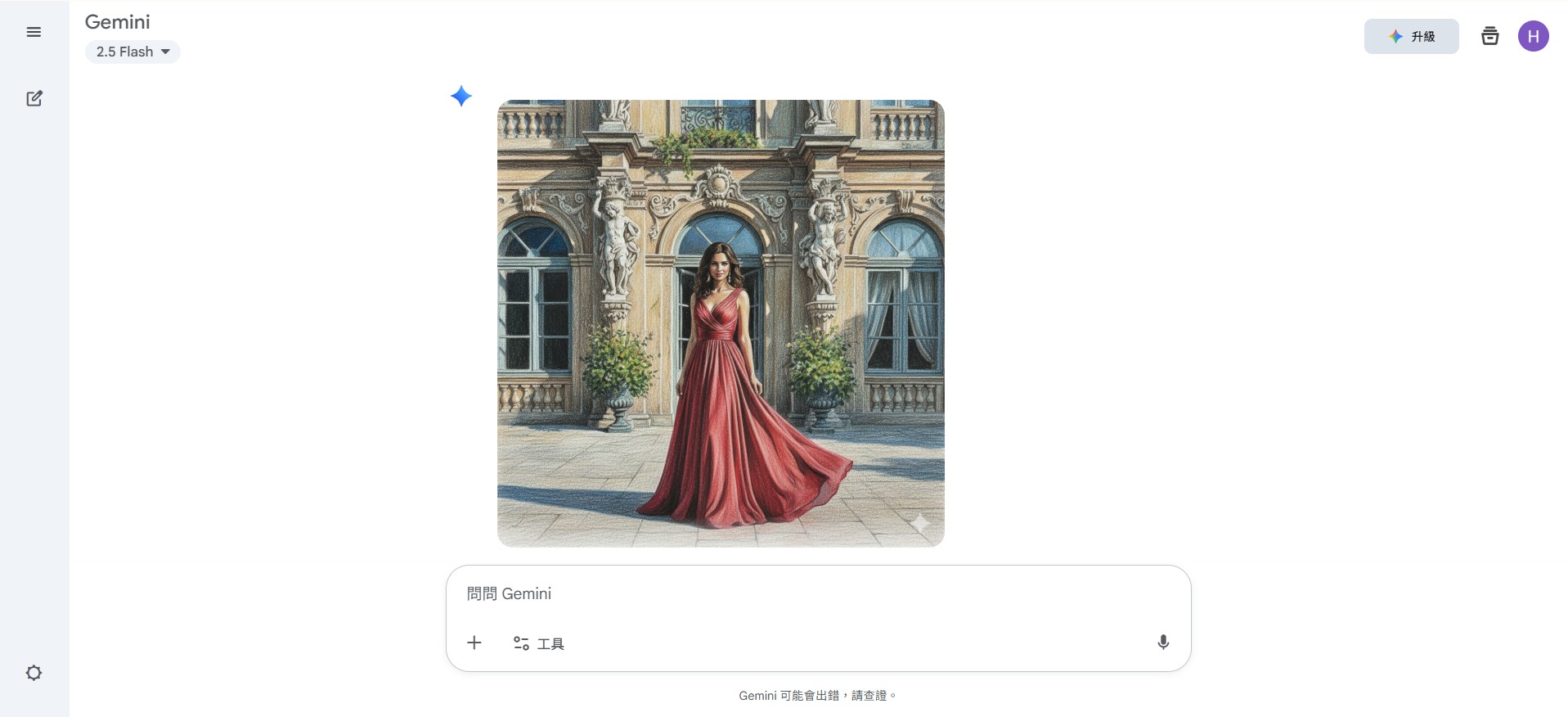
Task: Focus the 問問 Gemini prompt field
Action: [818, 593]
